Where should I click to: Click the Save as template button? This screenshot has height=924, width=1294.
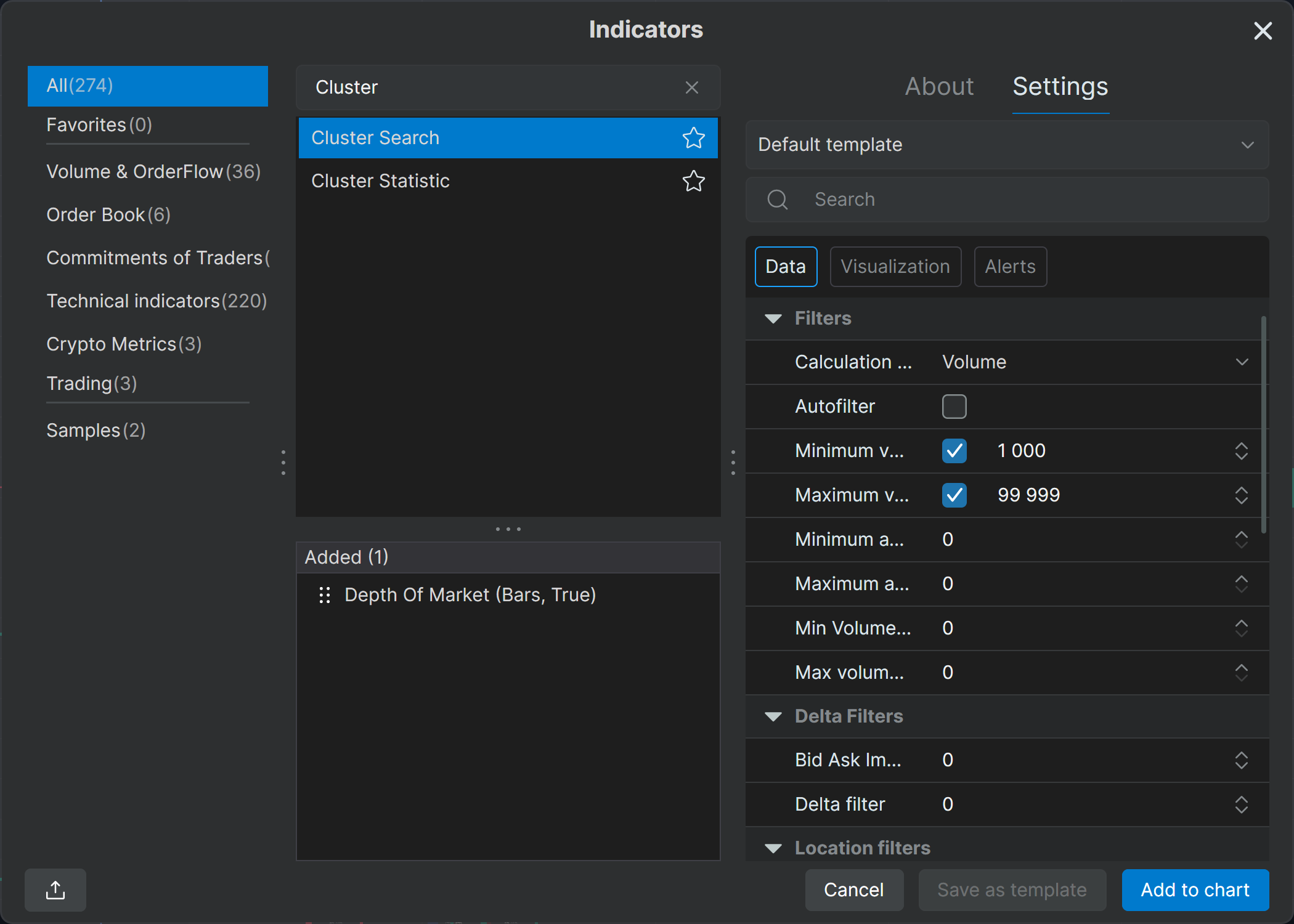pyautogui.click(x=1012, y=890)
